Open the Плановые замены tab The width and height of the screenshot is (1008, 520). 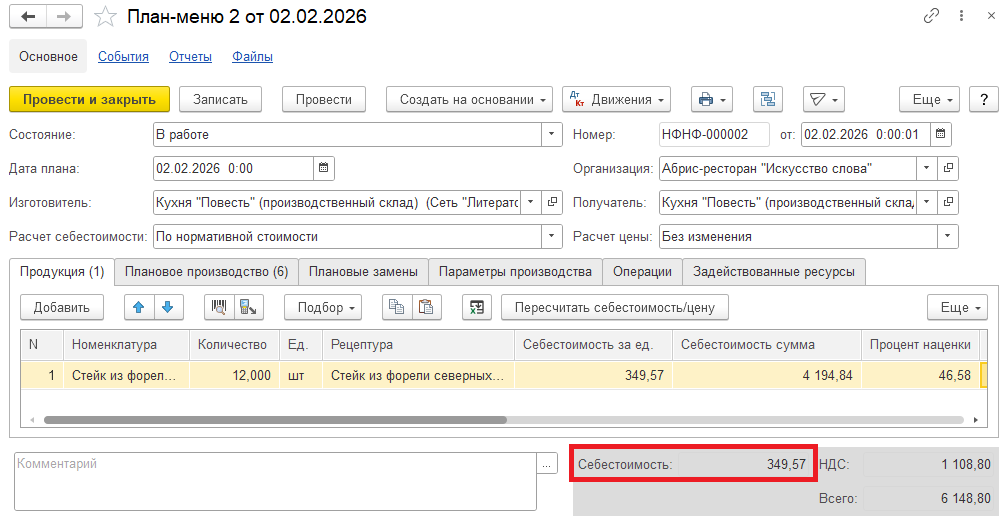[363, 272]
